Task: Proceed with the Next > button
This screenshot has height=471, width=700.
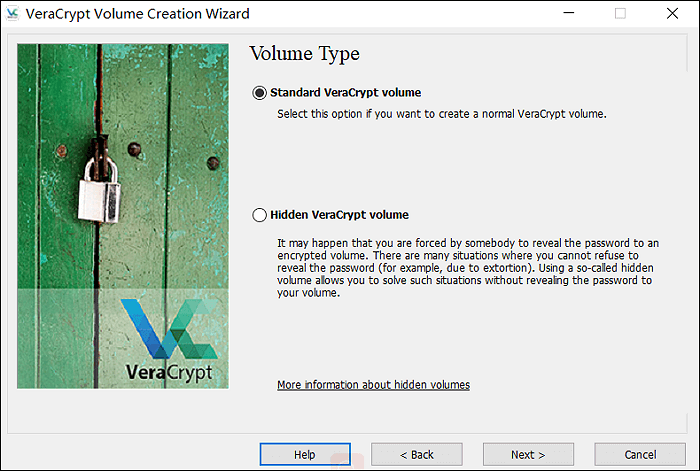Action: [x=528, y=454]
